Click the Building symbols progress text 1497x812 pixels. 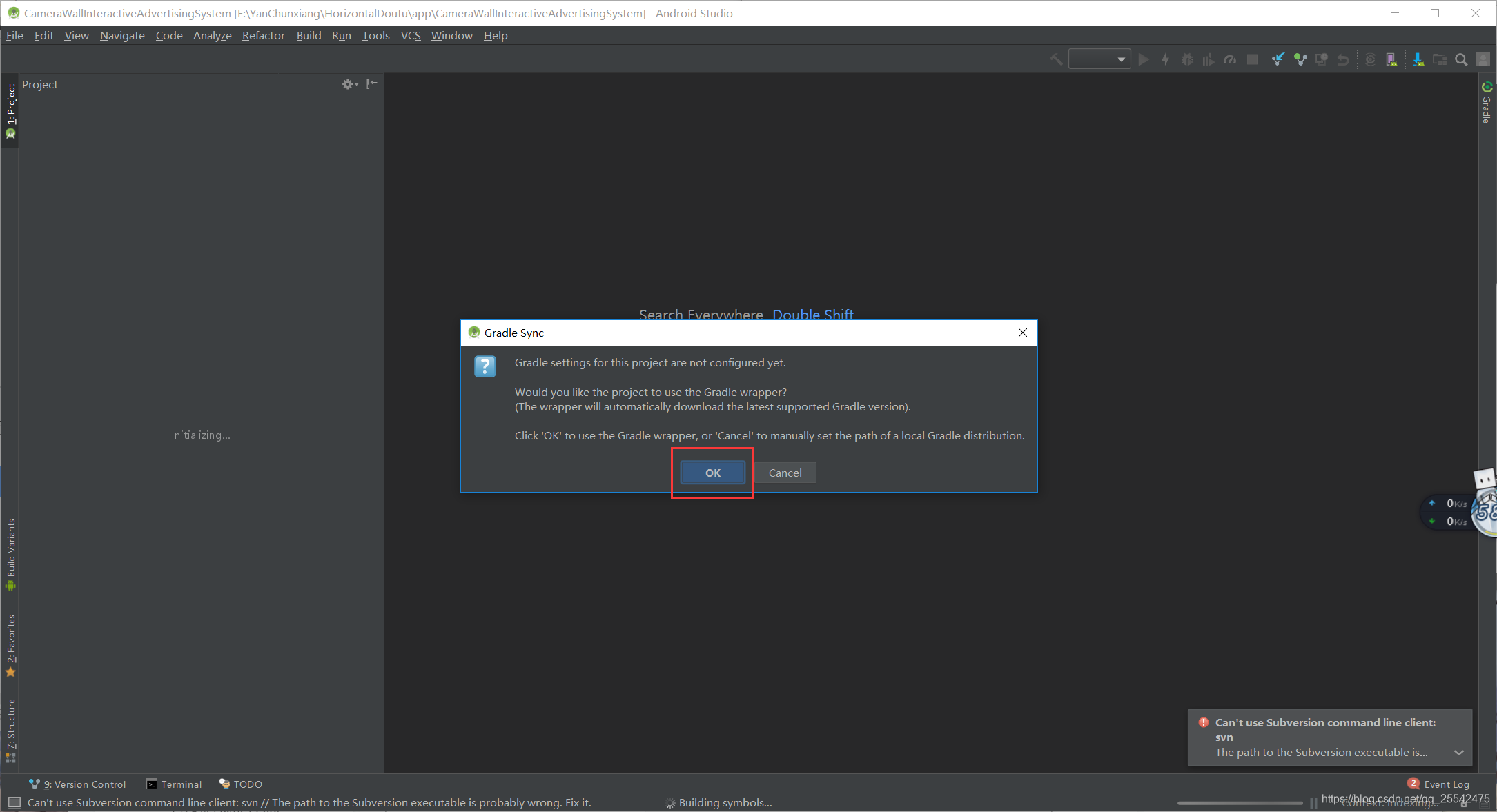point(725,803)
